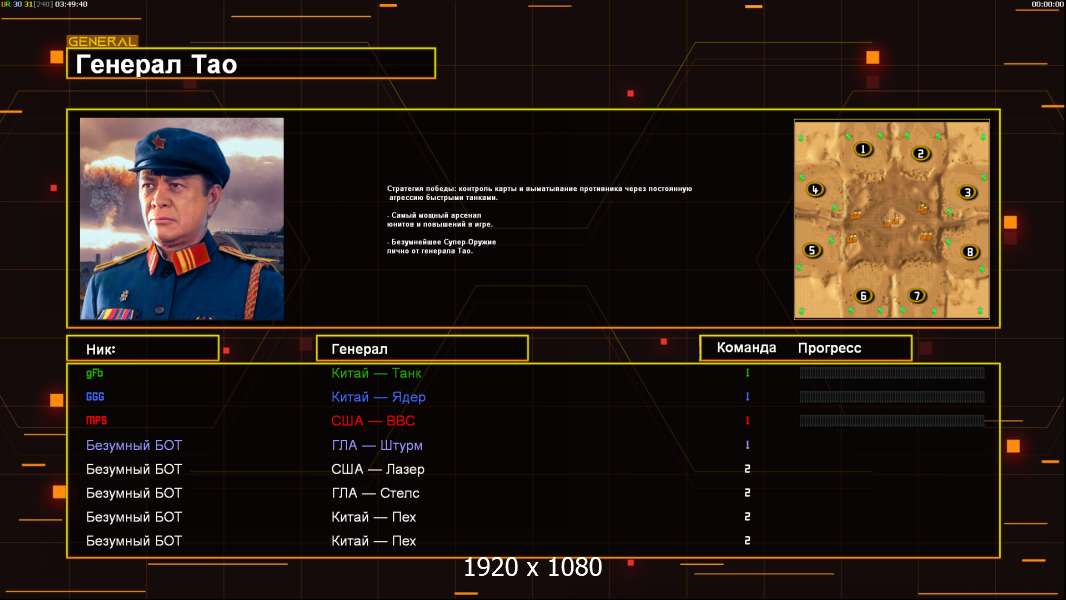Click the "00:00:00" timer at top right
Viewport: 1066px width, 600px height.
1047,4
